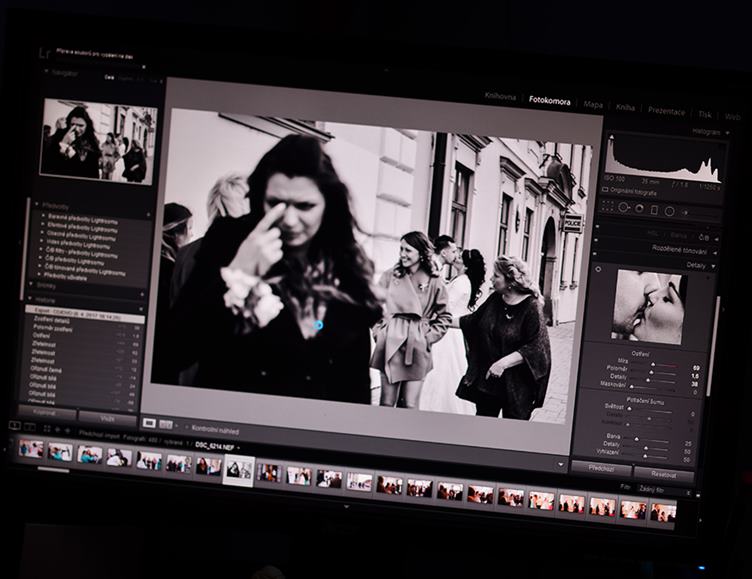Click the kiss detail preview in Detaily

(648, 307)
